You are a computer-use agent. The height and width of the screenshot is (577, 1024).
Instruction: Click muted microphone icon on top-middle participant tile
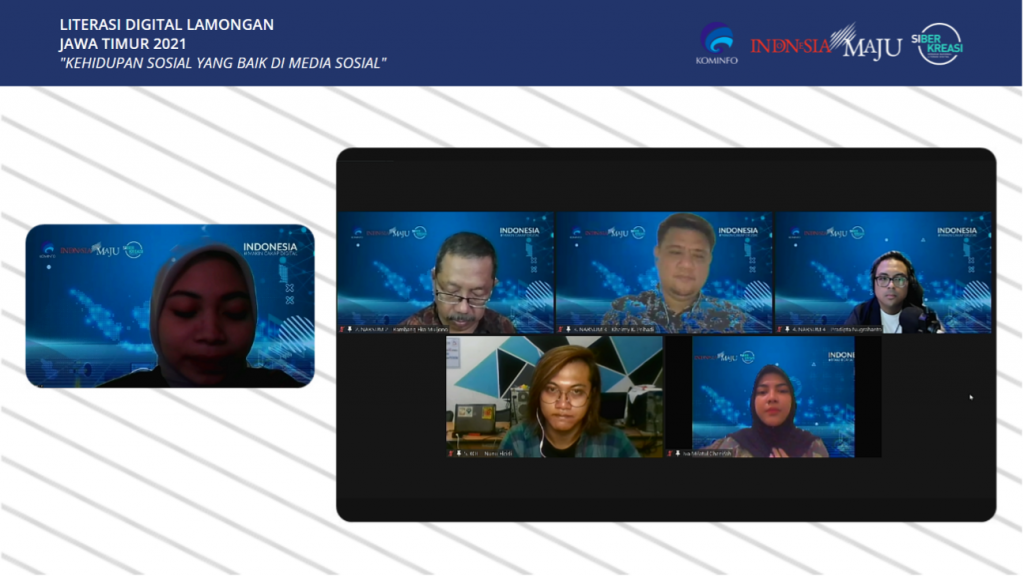(561, 328)
